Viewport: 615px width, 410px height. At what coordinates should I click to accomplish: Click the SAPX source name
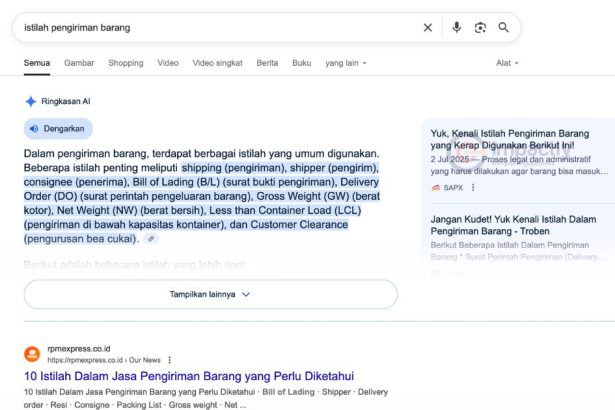tap(453, 188)
